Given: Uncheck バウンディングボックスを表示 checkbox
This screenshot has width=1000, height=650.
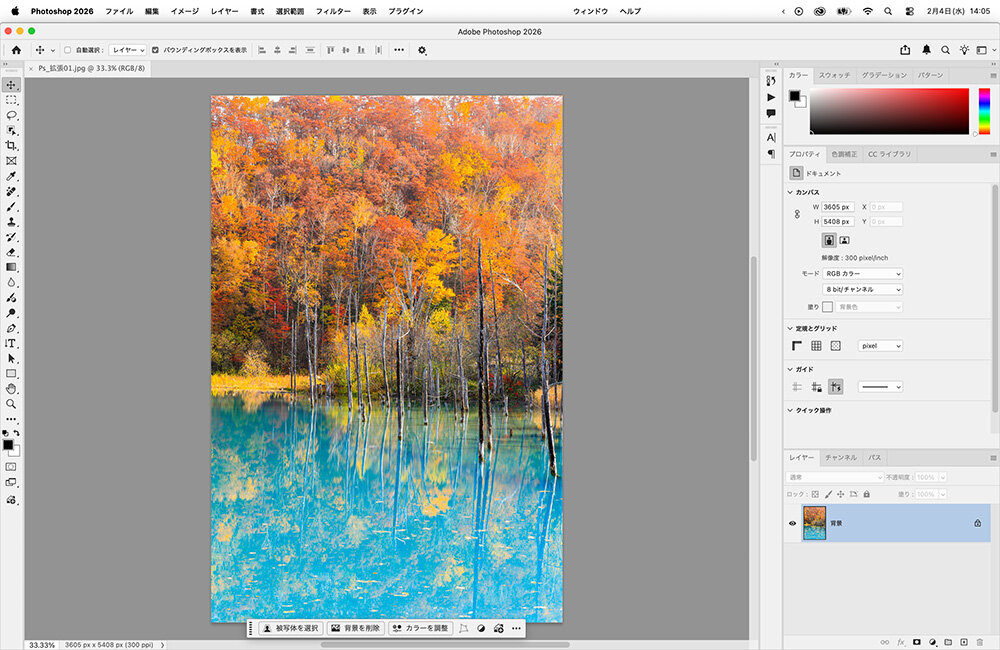Looking at the screenshot, I should point(155,50).
